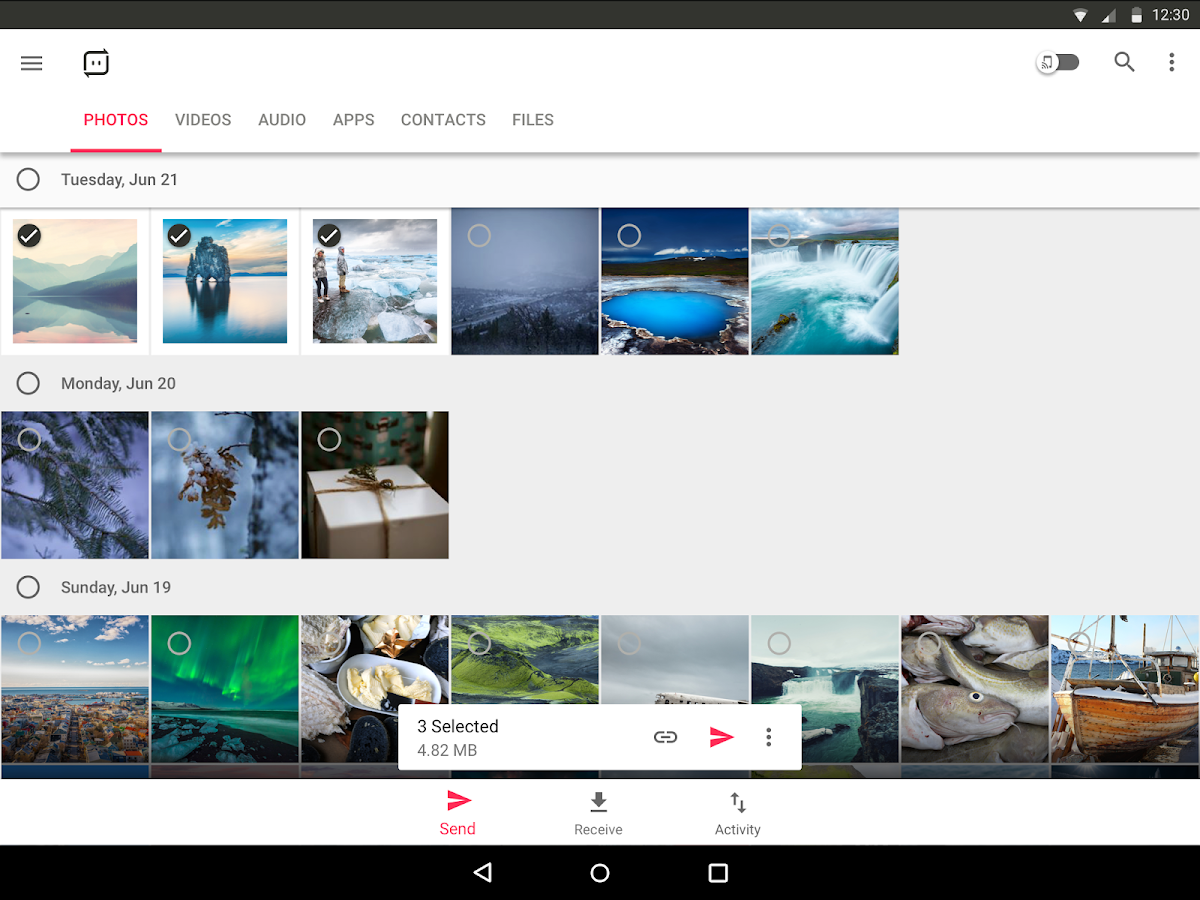This screenshot has width=1200, height=900.
Task: Open the Send bottom navigation tab
Action: coord(458,813)
